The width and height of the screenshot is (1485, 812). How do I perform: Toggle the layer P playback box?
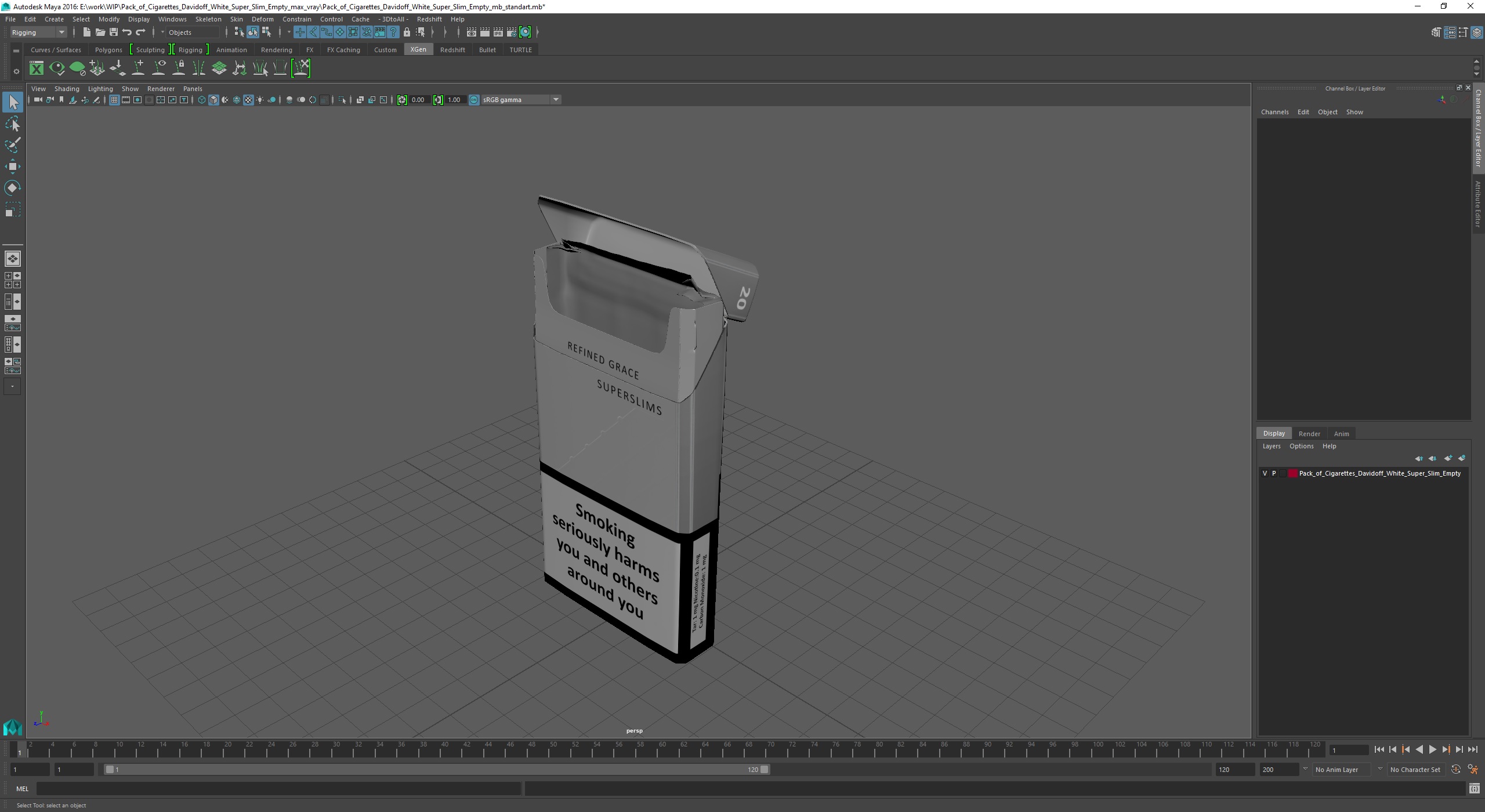(1274, 473)
